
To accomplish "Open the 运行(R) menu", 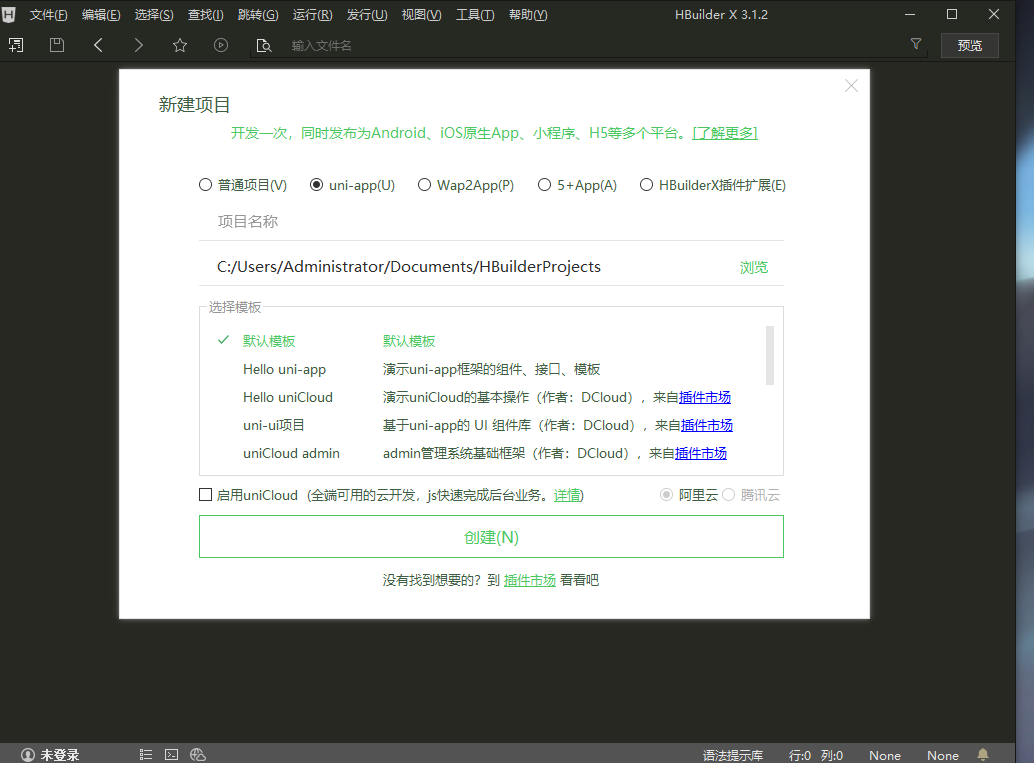I will coord(311,14).
